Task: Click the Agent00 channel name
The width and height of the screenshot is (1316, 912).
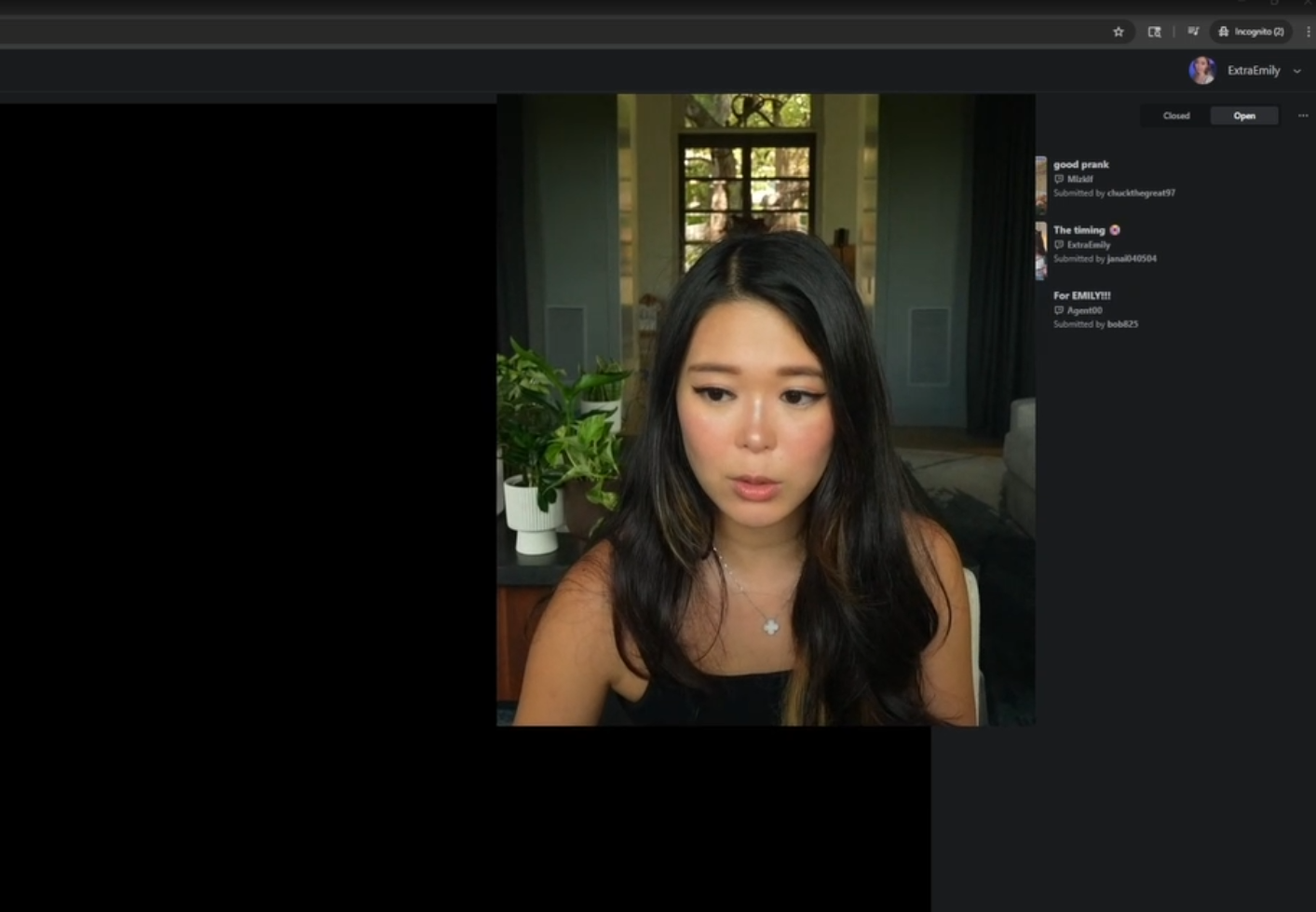Action: (1085, 310)
